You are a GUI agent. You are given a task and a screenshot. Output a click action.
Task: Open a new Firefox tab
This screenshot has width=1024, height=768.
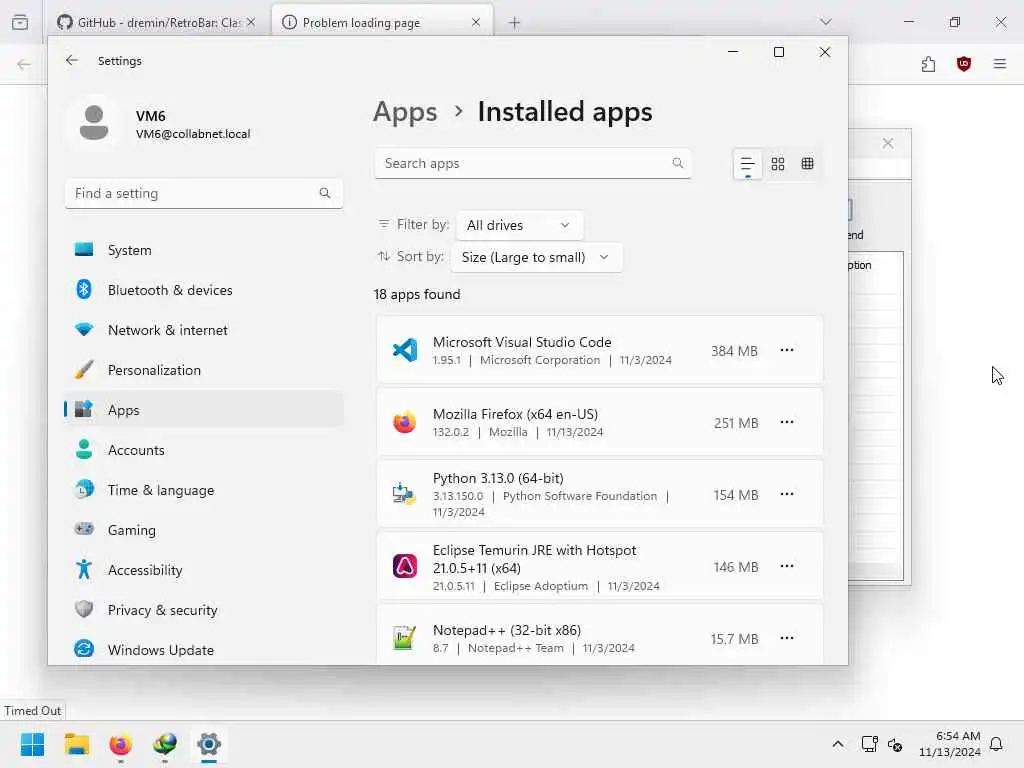[515, 23]
